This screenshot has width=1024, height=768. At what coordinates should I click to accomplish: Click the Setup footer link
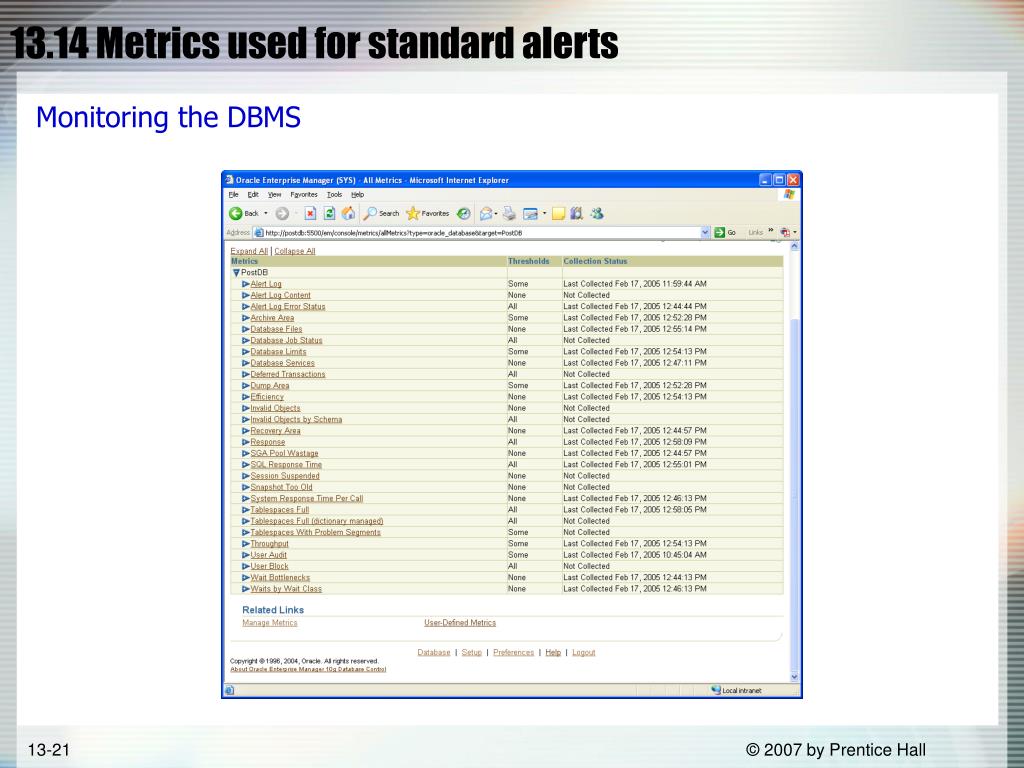(x=472, y=652)
